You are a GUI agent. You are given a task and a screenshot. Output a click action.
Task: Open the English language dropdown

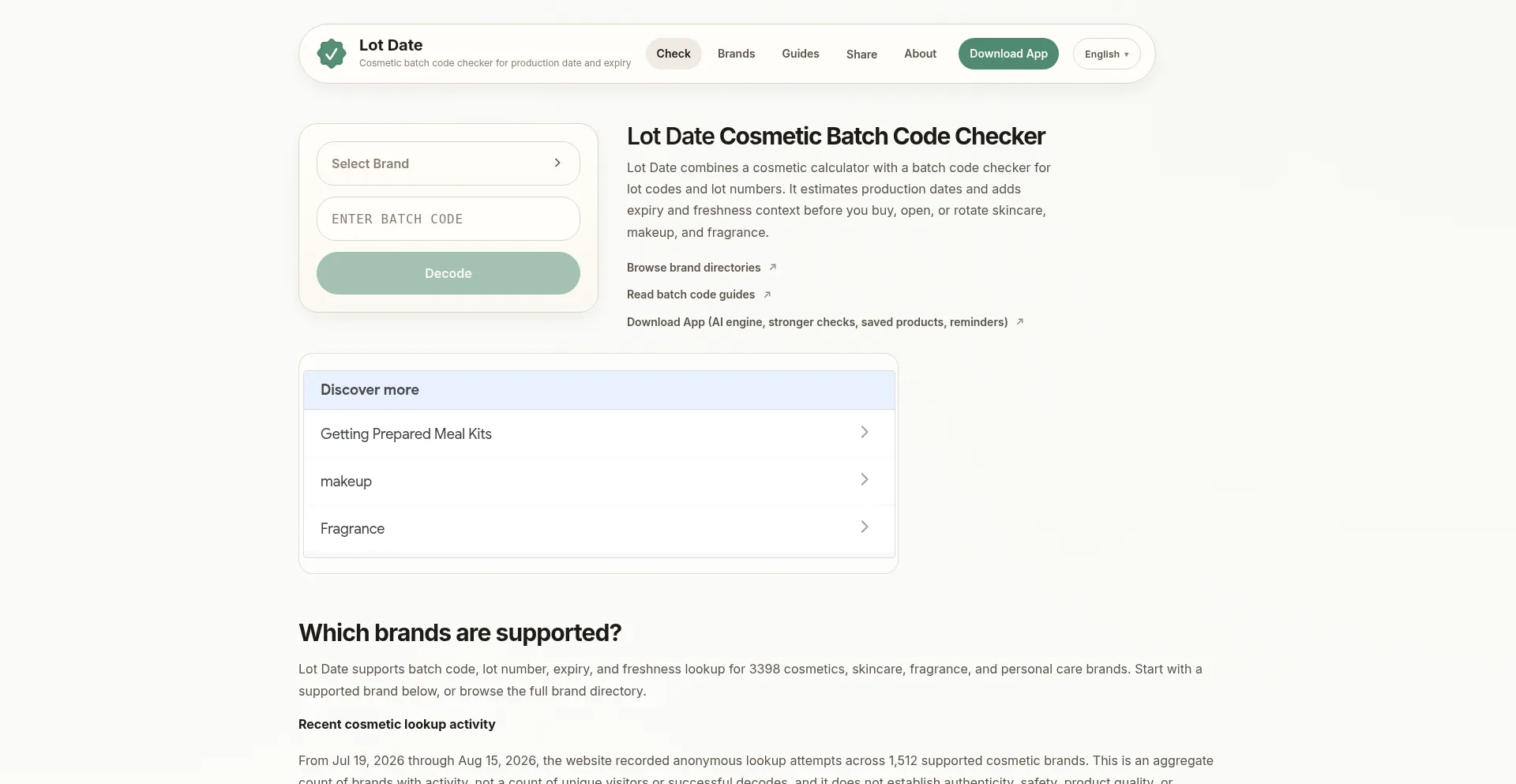(x=1106, y=54)
